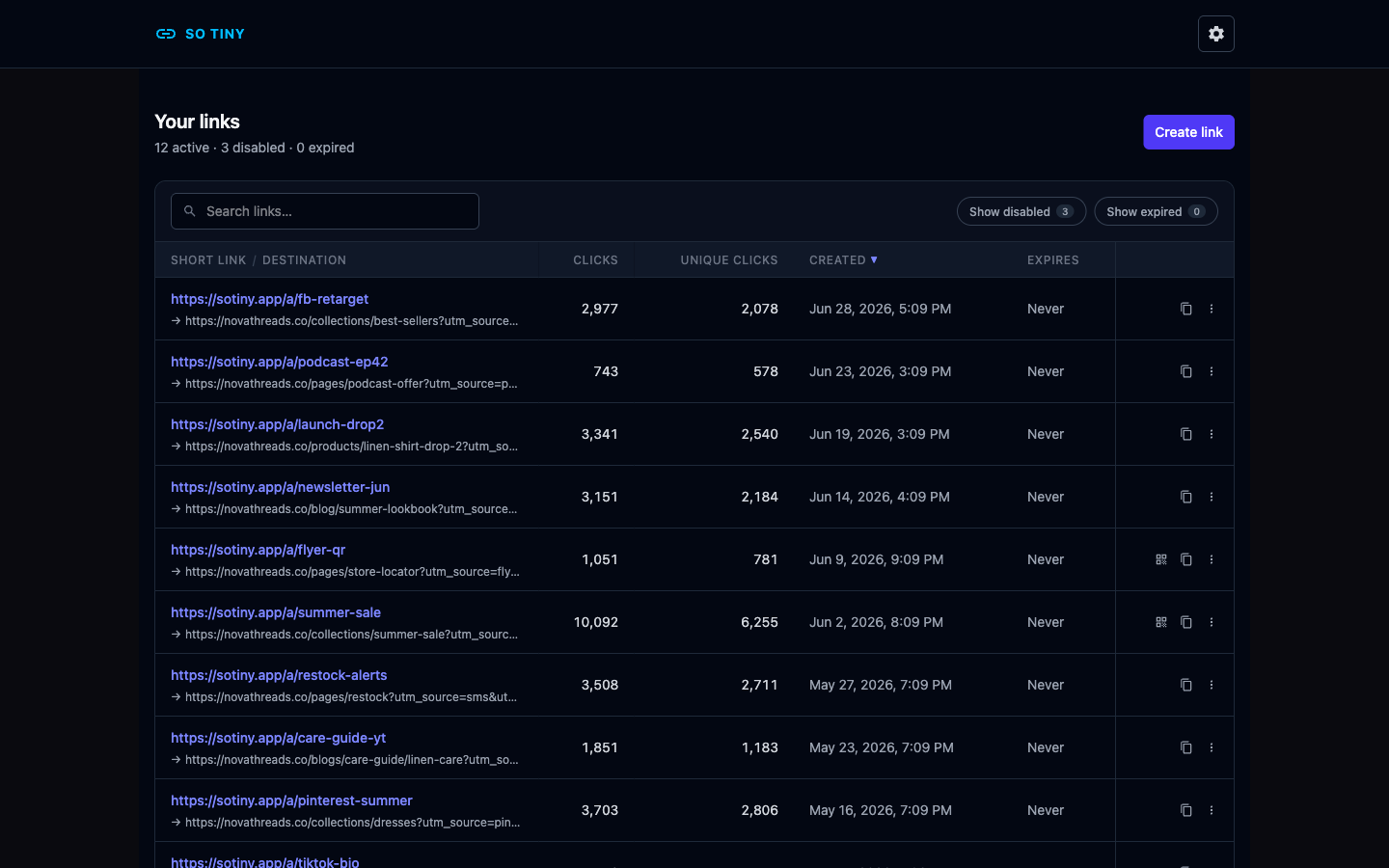This screenshot has width=1389, height=868.
Task: Sort by the Created column header
Action: (x=843, y=260)
